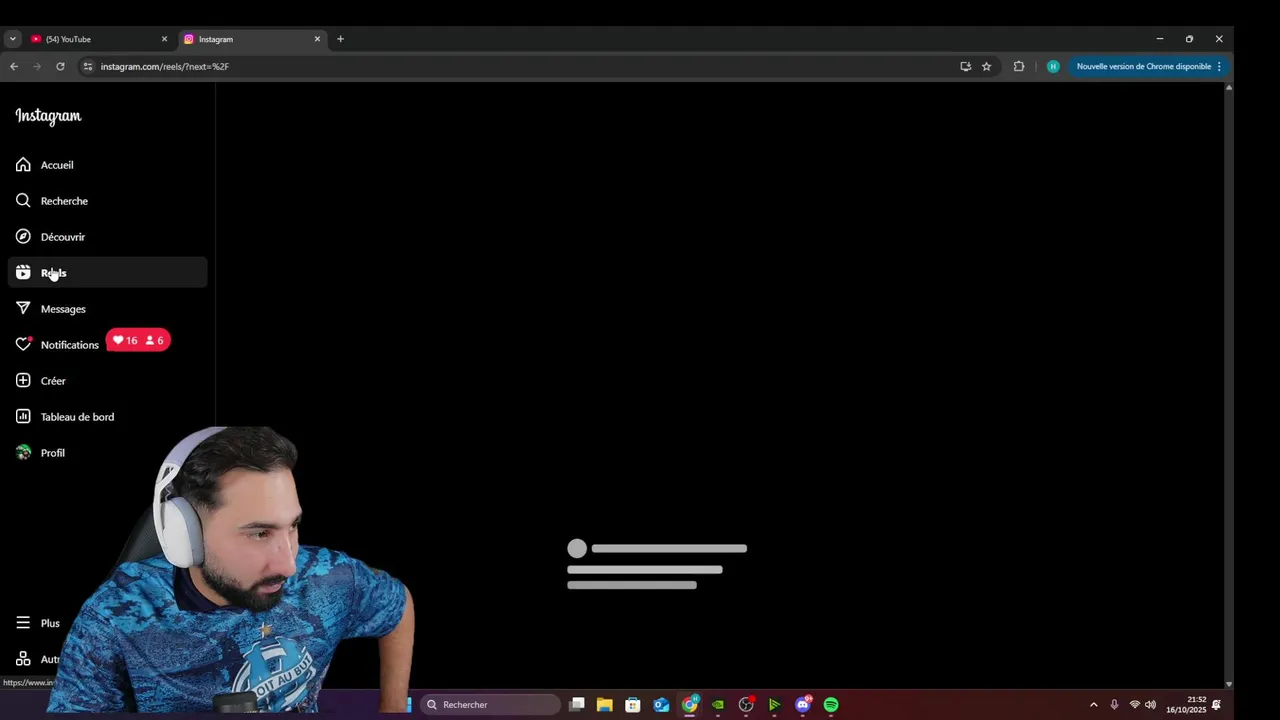
Task: Click the site information icon in address bar
Action: (87, 66)
